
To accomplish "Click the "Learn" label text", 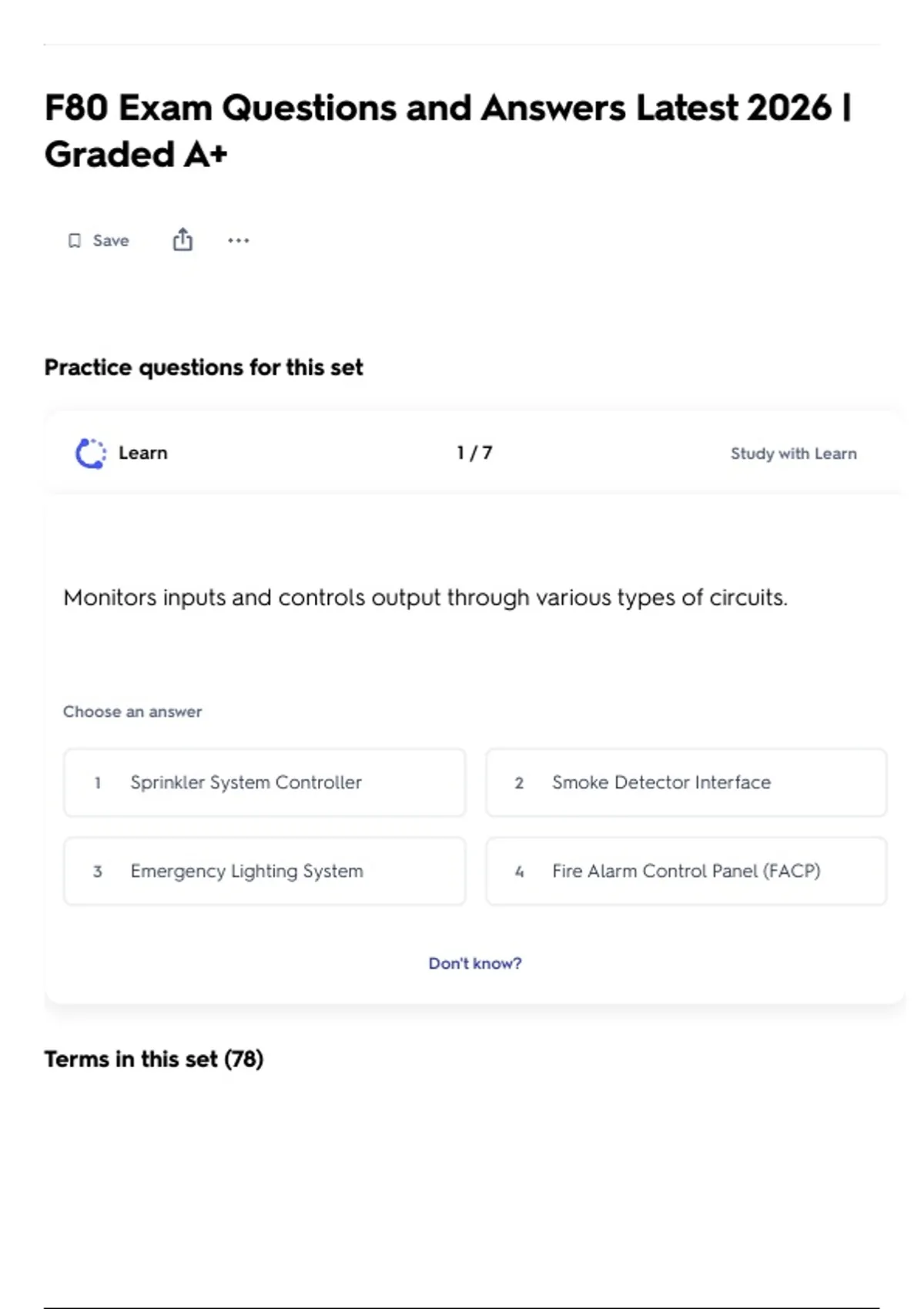I will tap(142, 453).
